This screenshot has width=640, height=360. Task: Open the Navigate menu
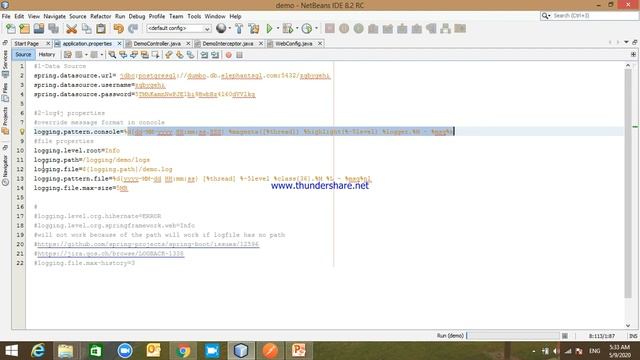coord(55,16)
